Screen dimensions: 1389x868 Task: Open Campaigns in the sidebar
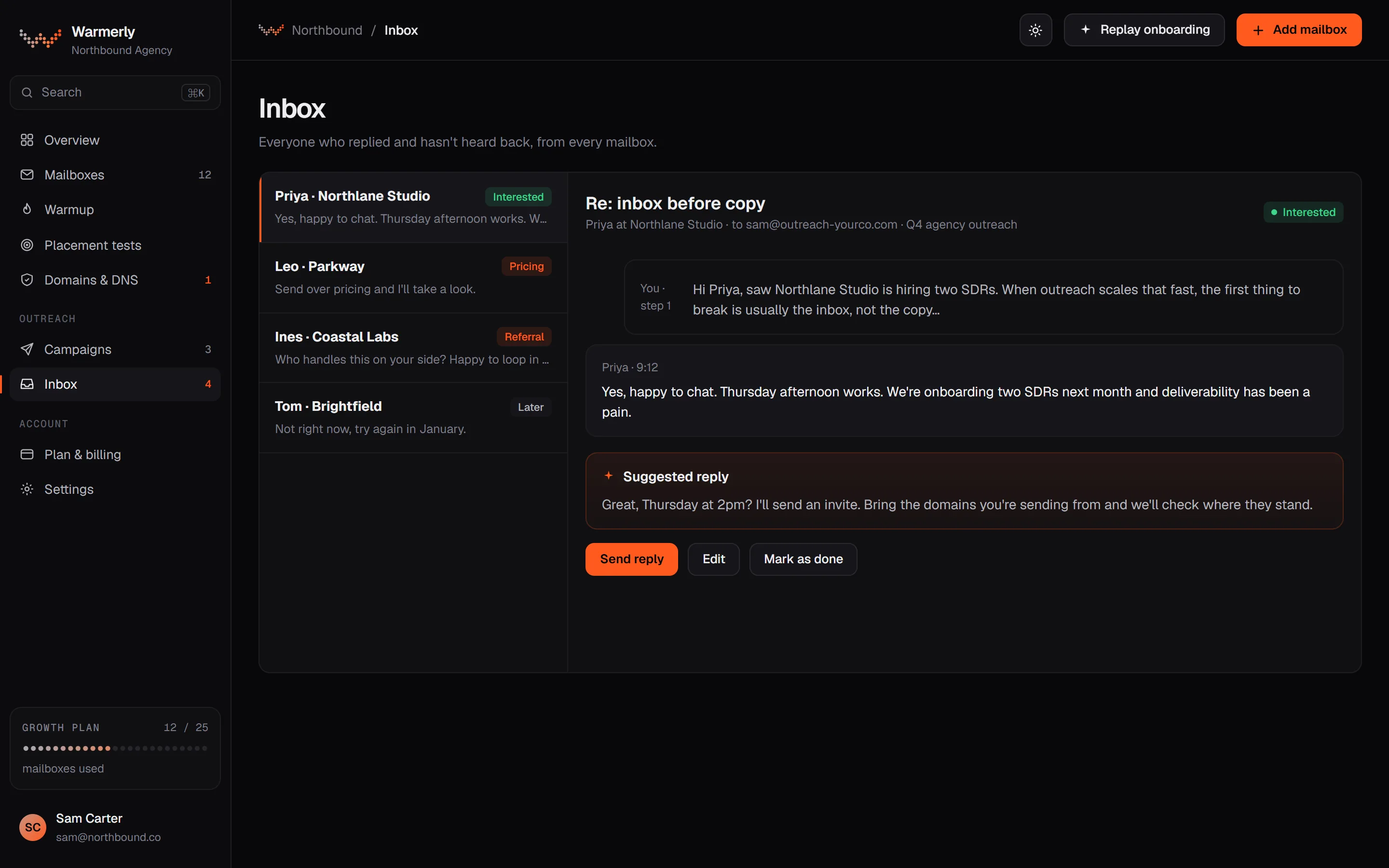(x=115, y=349)
